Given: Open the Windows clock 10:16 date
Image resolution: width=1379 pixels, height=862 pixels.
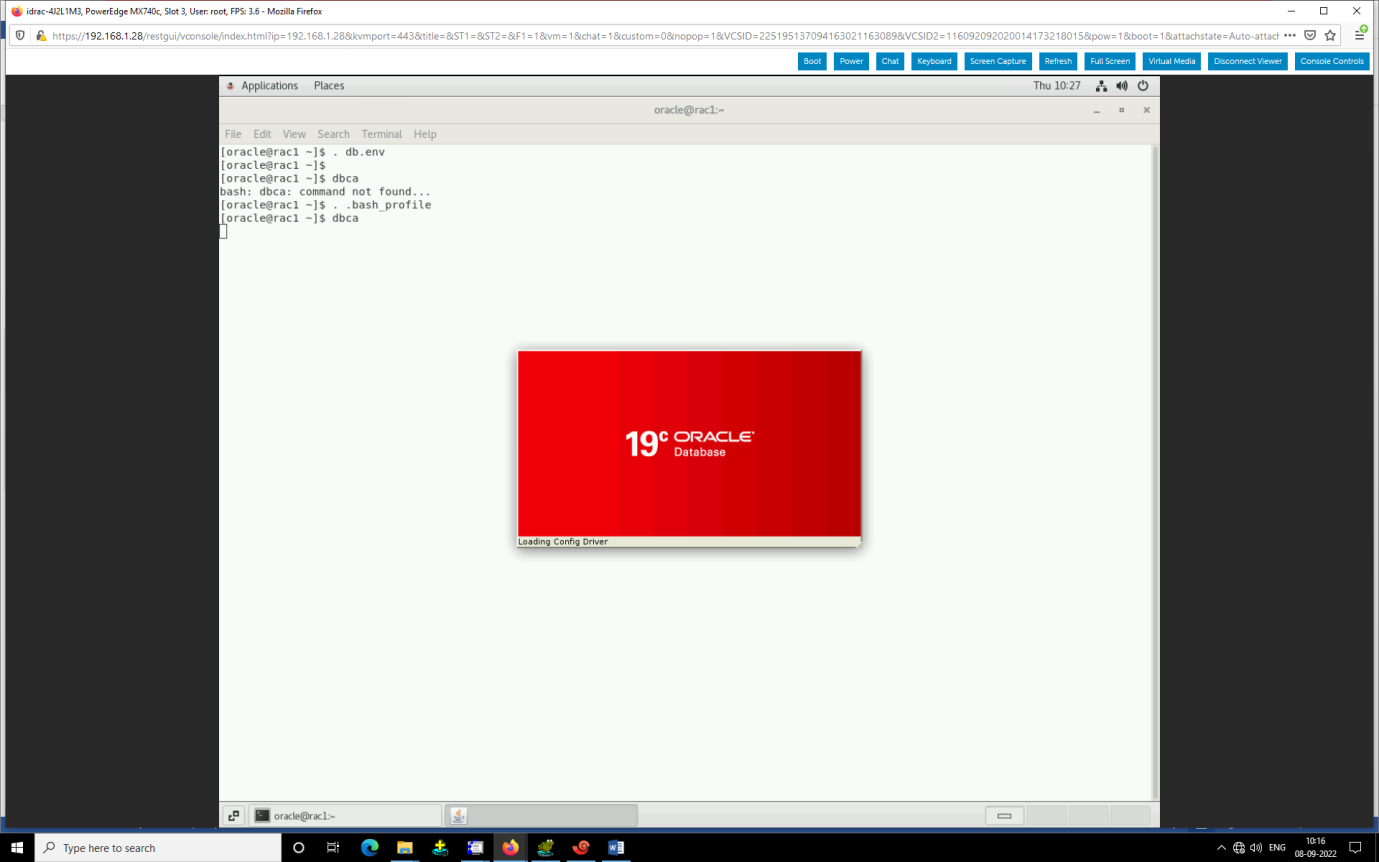Looking at the screenshot, I should click(x=1315, y=847).
